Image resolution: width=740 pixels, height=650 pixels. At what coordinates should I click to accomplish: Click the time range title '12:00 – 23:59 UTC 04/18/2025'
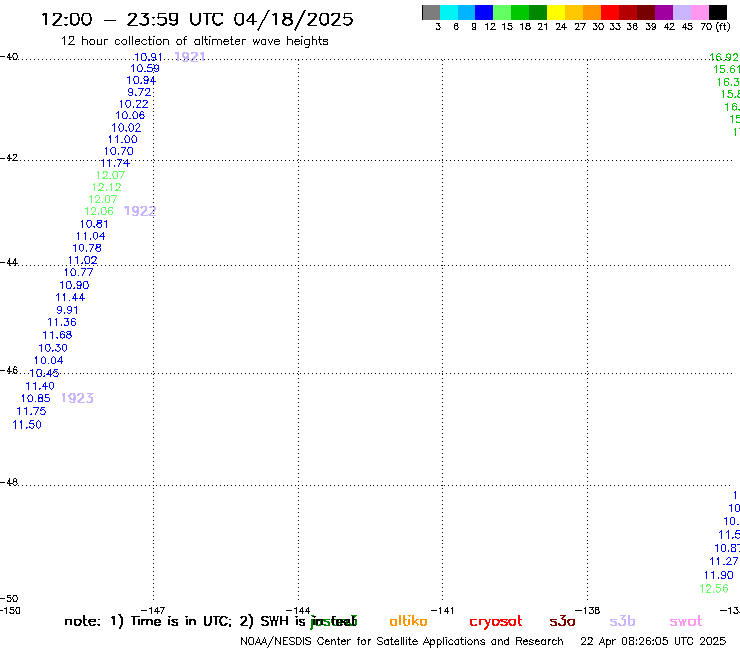[197, 19]
